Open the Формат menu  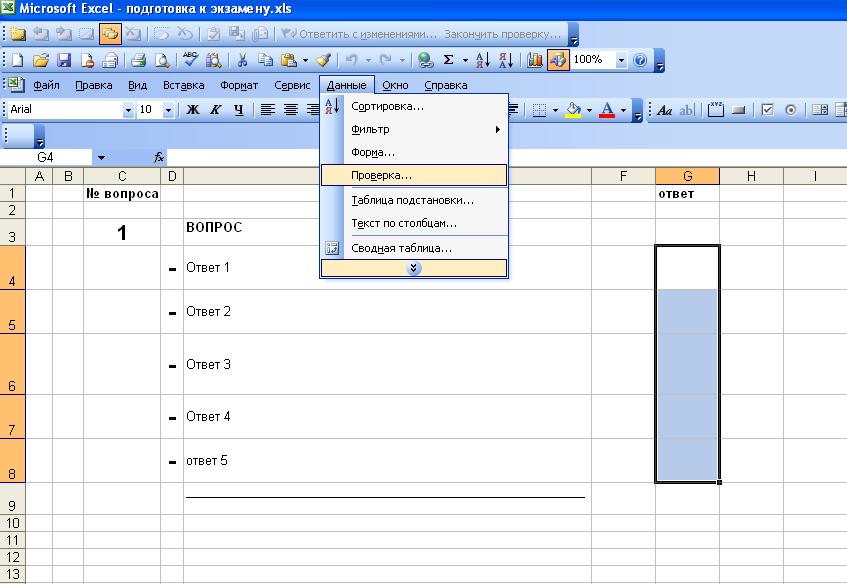239,85
